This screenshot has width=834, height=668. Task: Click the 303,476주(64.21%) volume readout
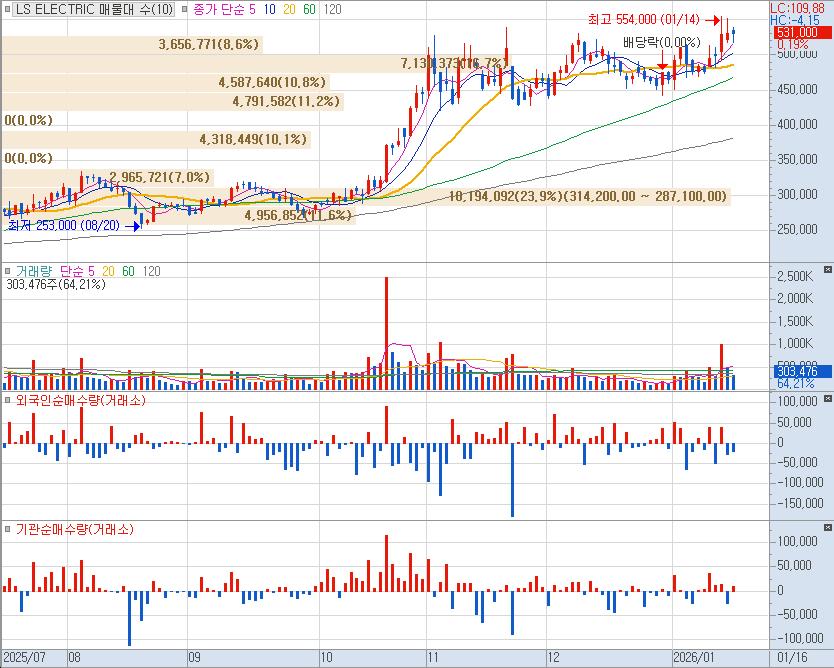click(x=56, y=285)
